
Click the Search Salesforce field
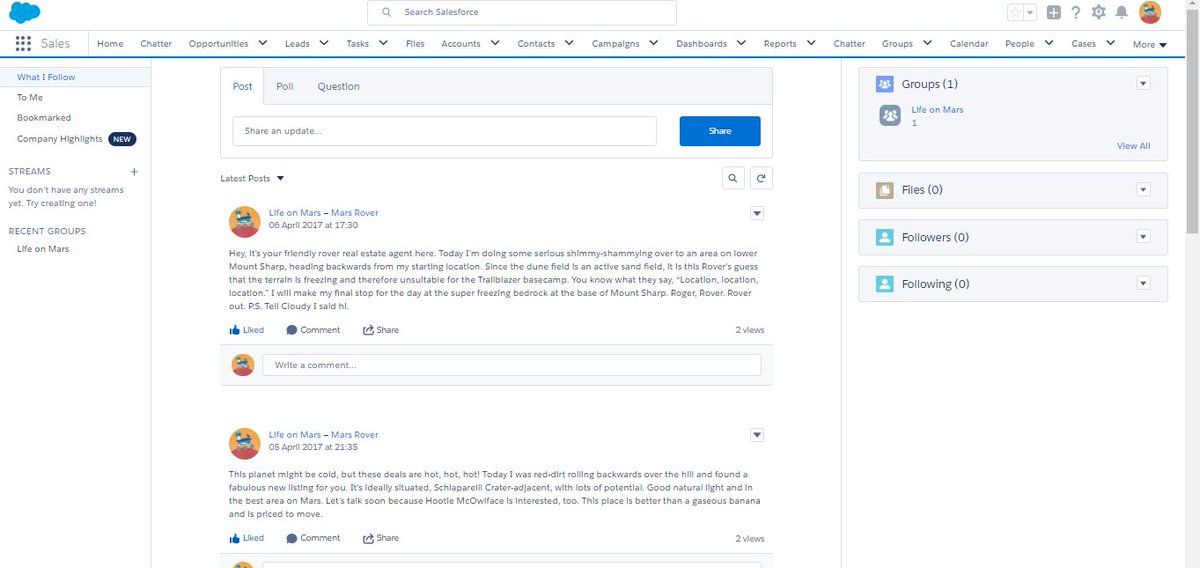[522, 12]
